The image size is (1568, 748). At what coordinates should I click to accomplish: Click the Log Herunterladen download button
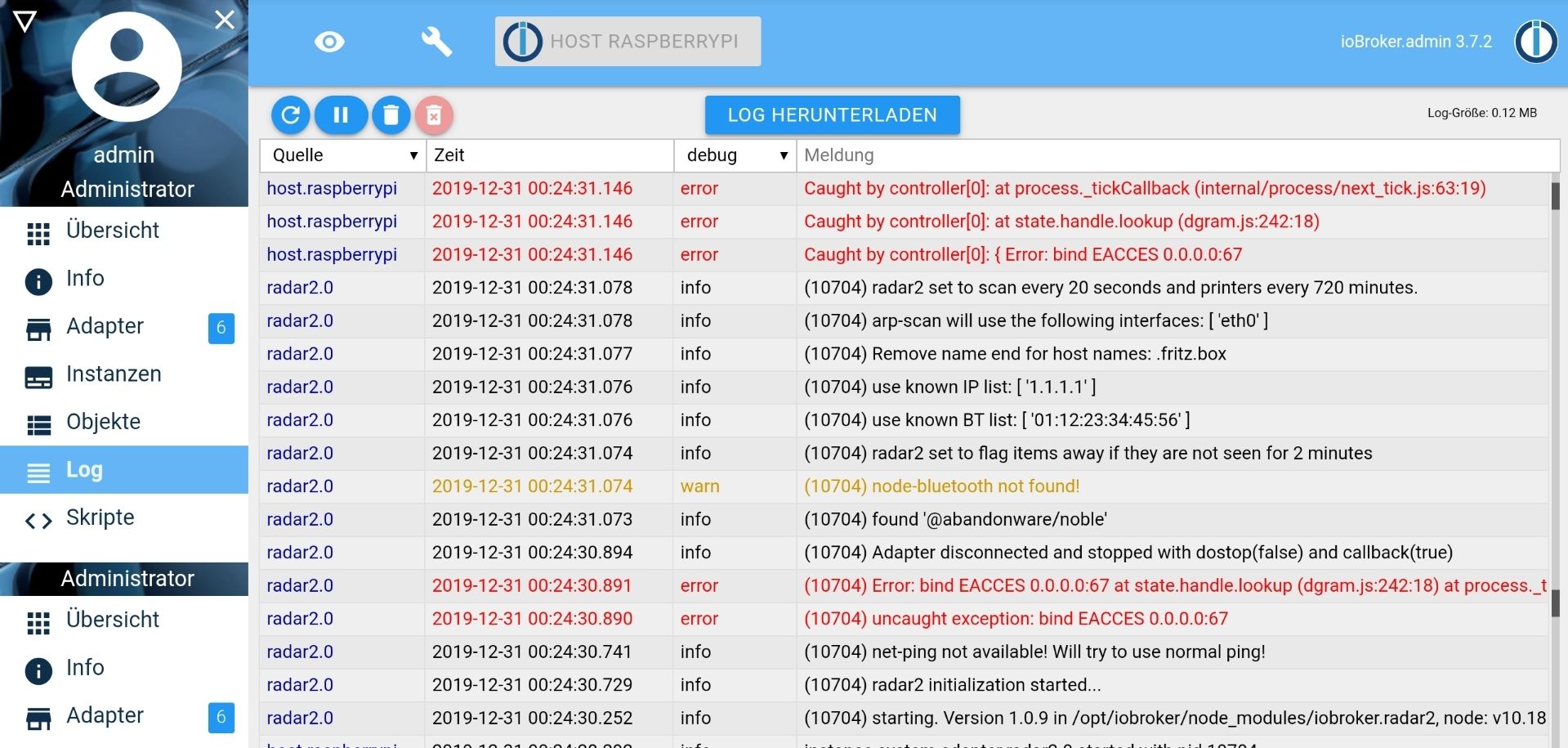pos(832,115)
